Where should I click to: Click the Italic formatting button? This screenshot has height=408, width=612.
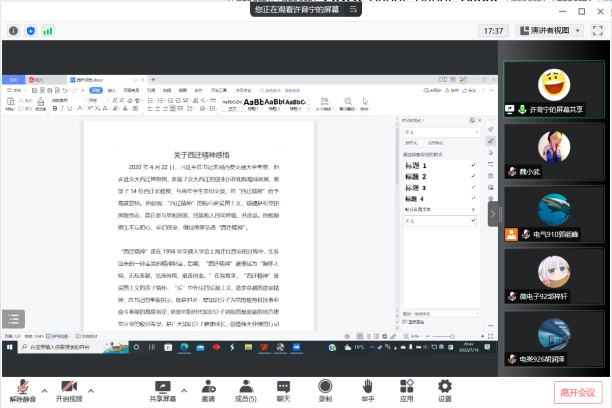(62, 109)
